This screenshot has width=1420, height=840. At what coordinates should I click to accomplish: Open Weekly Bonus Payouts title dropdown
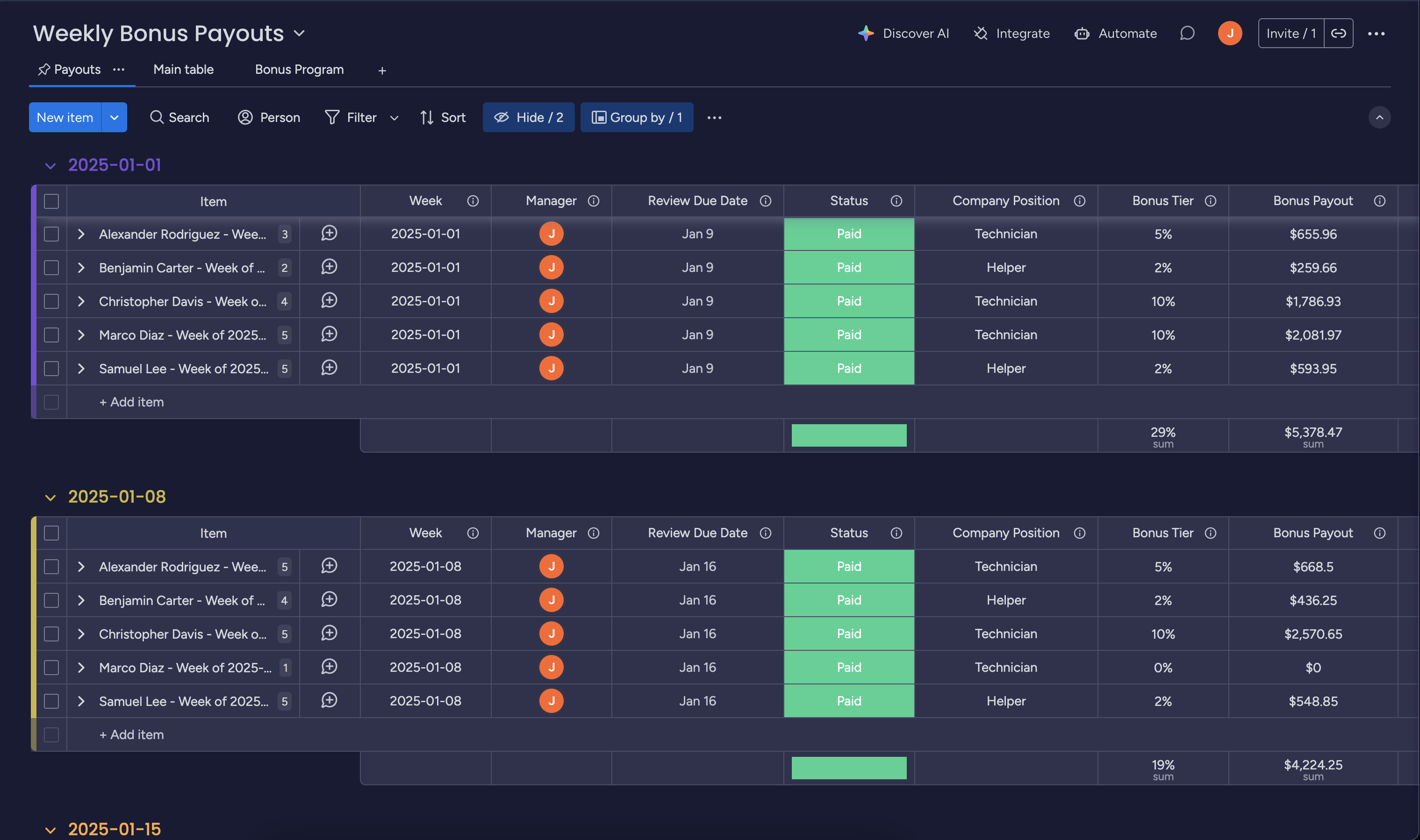[300, 33]
